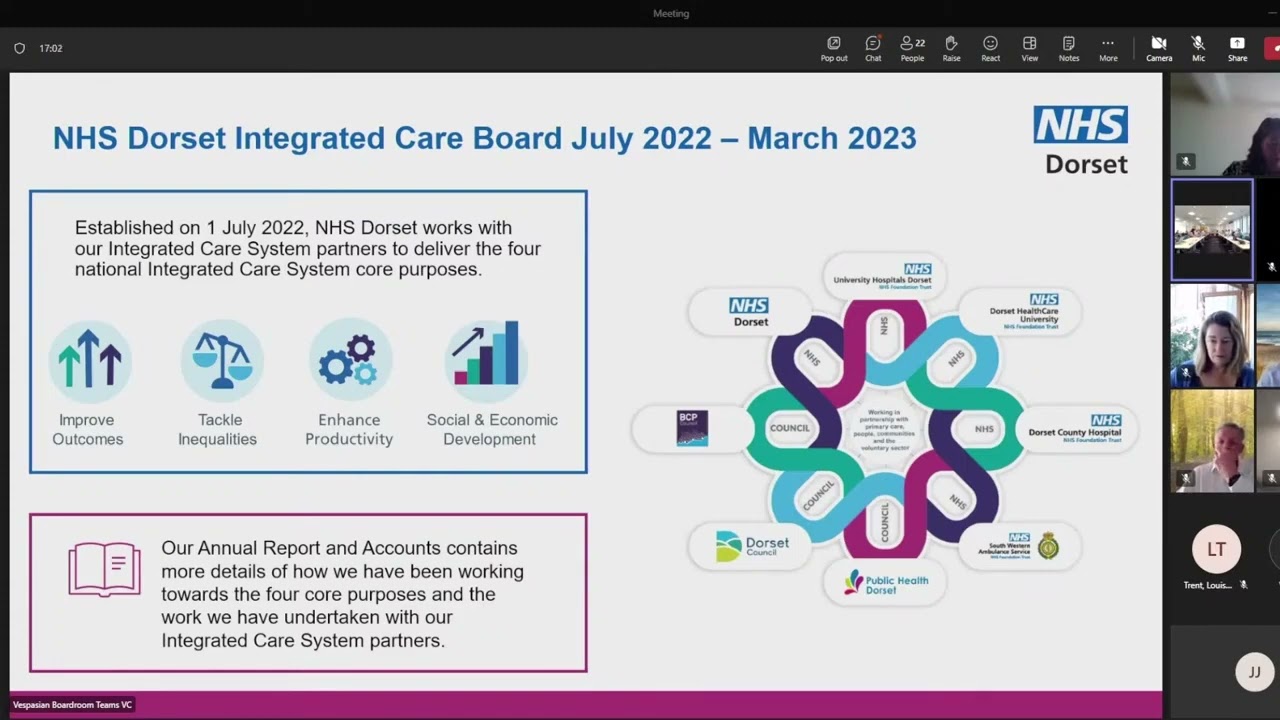Click the 'Improve Outcomes' label
This screenshot has width=1280, height=720.
pos(87,430)
